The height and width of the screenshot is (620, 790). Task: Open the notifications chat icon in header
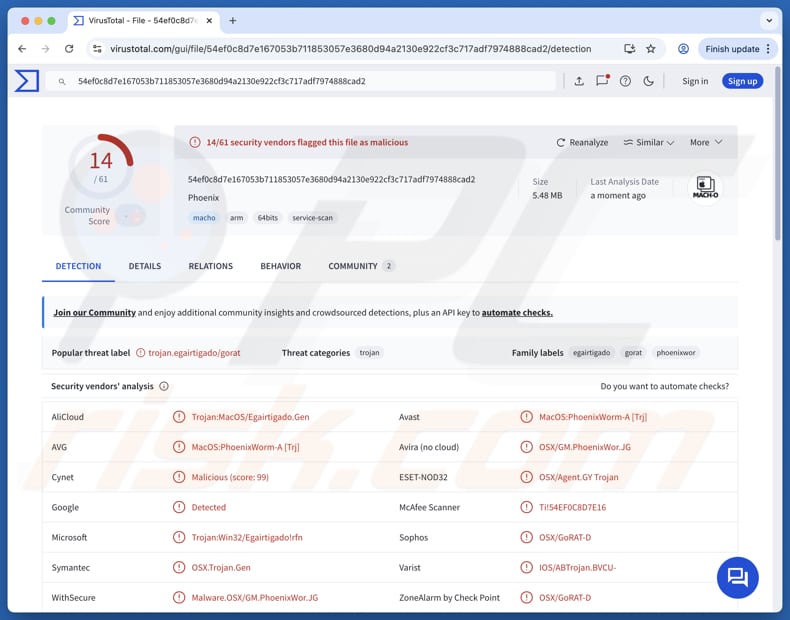point(602,81)
